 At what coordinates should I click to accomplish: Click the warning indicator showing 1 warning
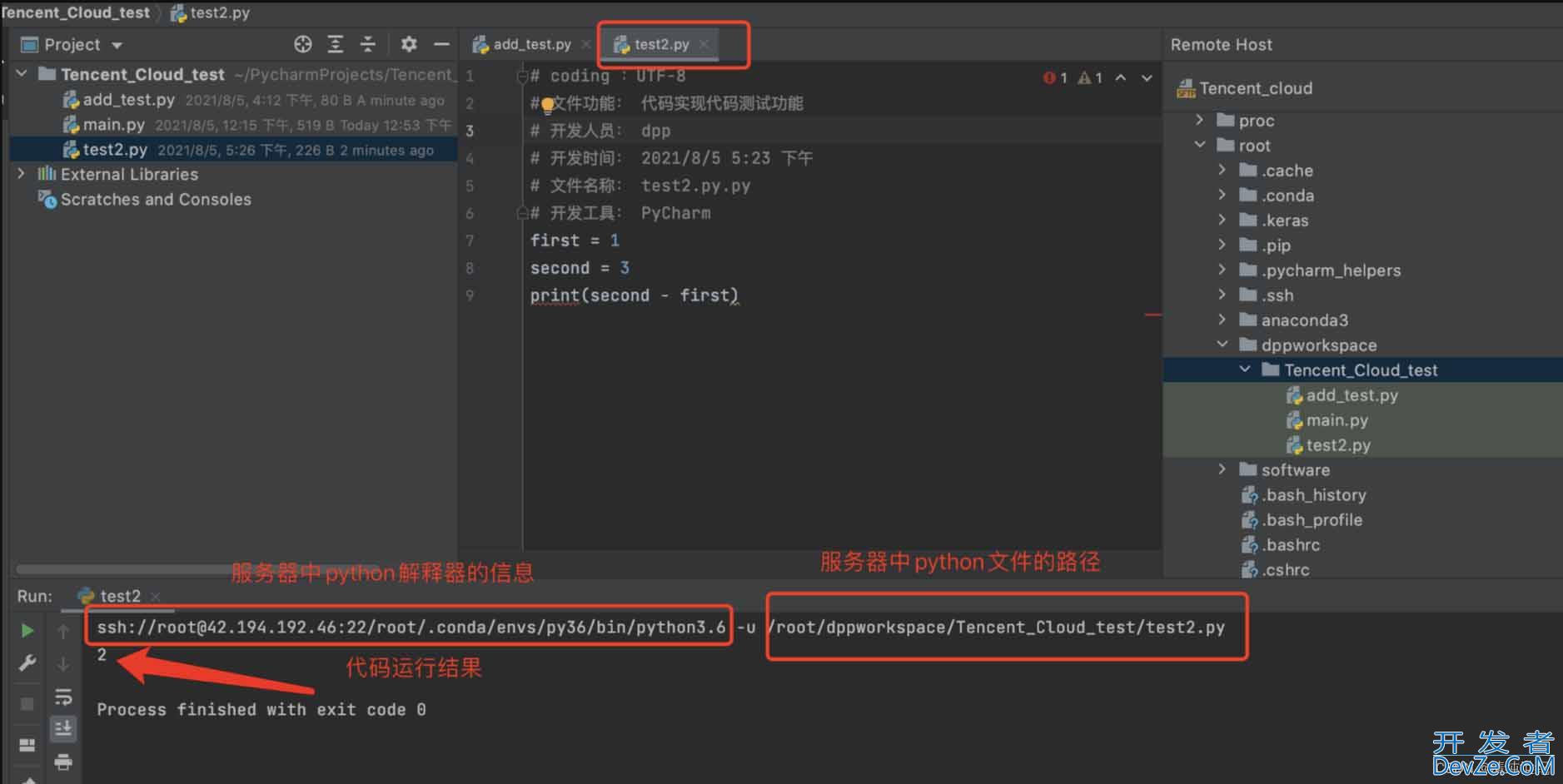[x=1090, y=77]
